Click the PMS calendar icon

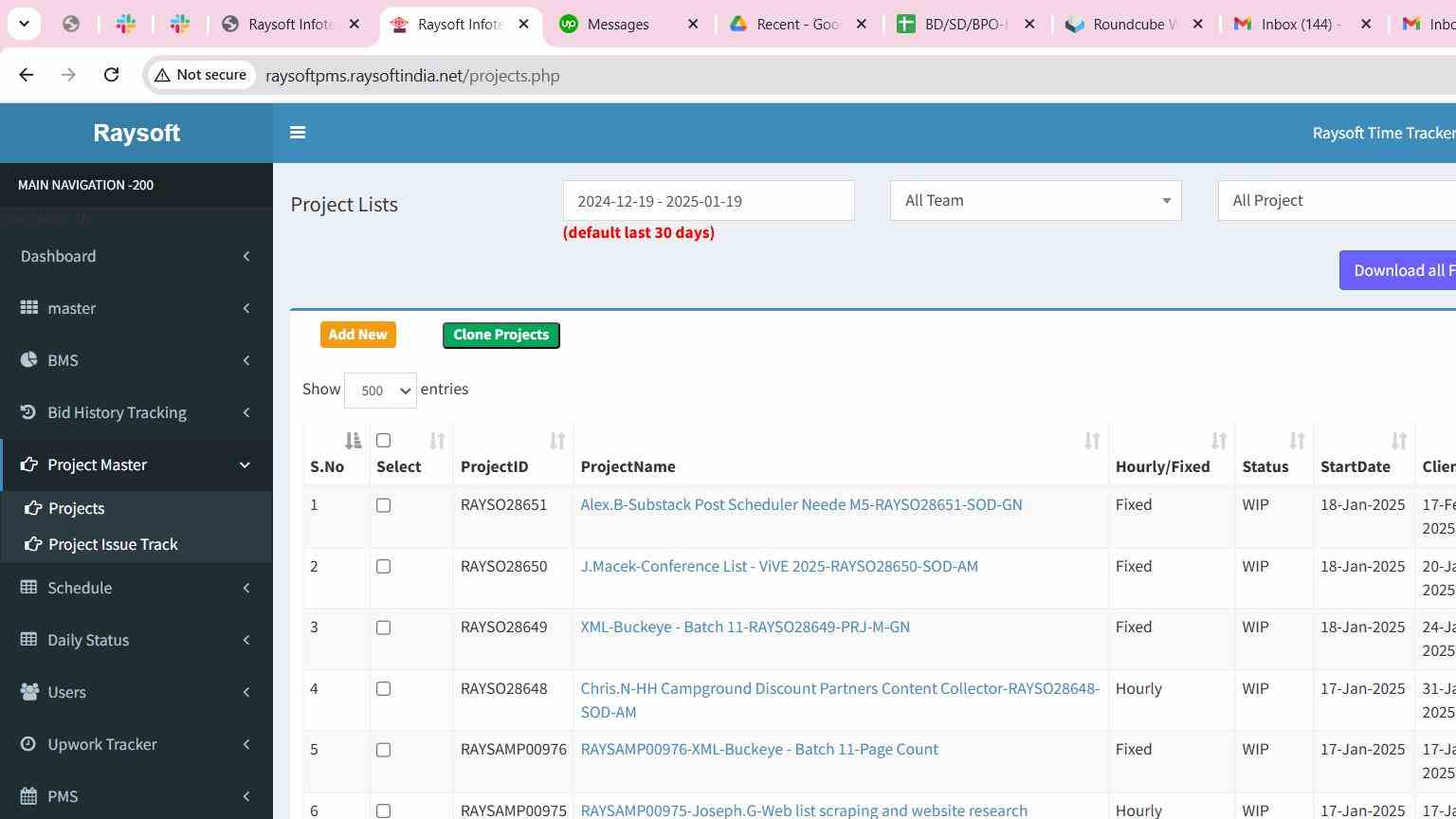click(x=29, y=796)
